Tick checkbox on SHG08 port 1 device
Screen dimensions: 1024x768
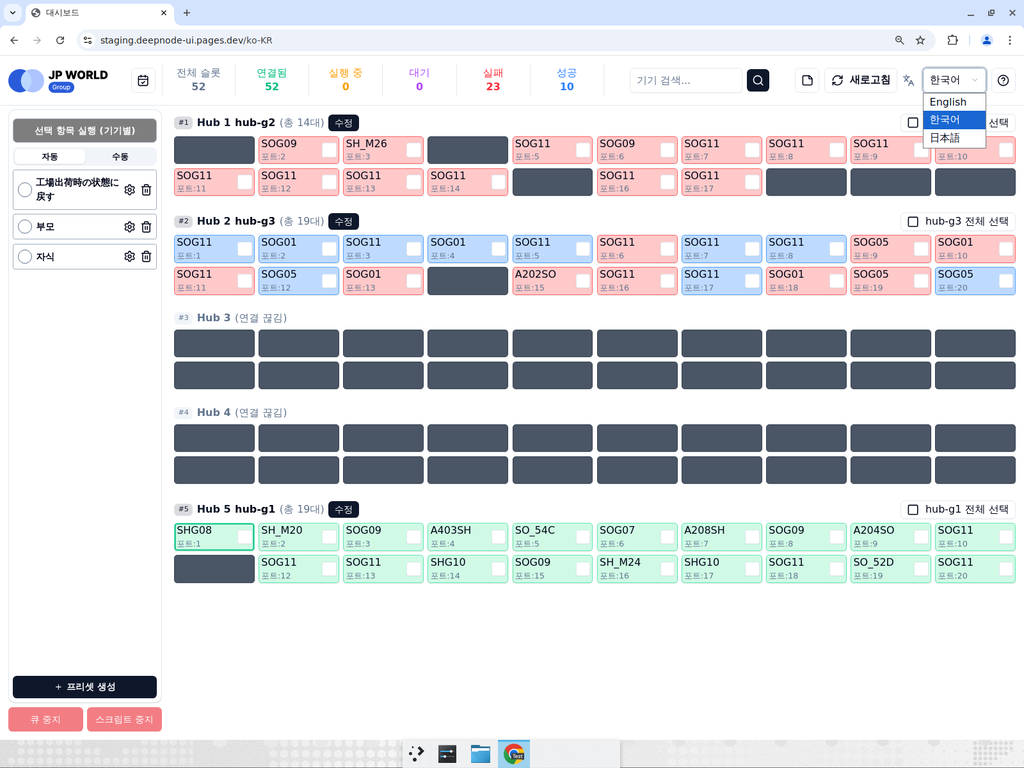click(245, 537)
